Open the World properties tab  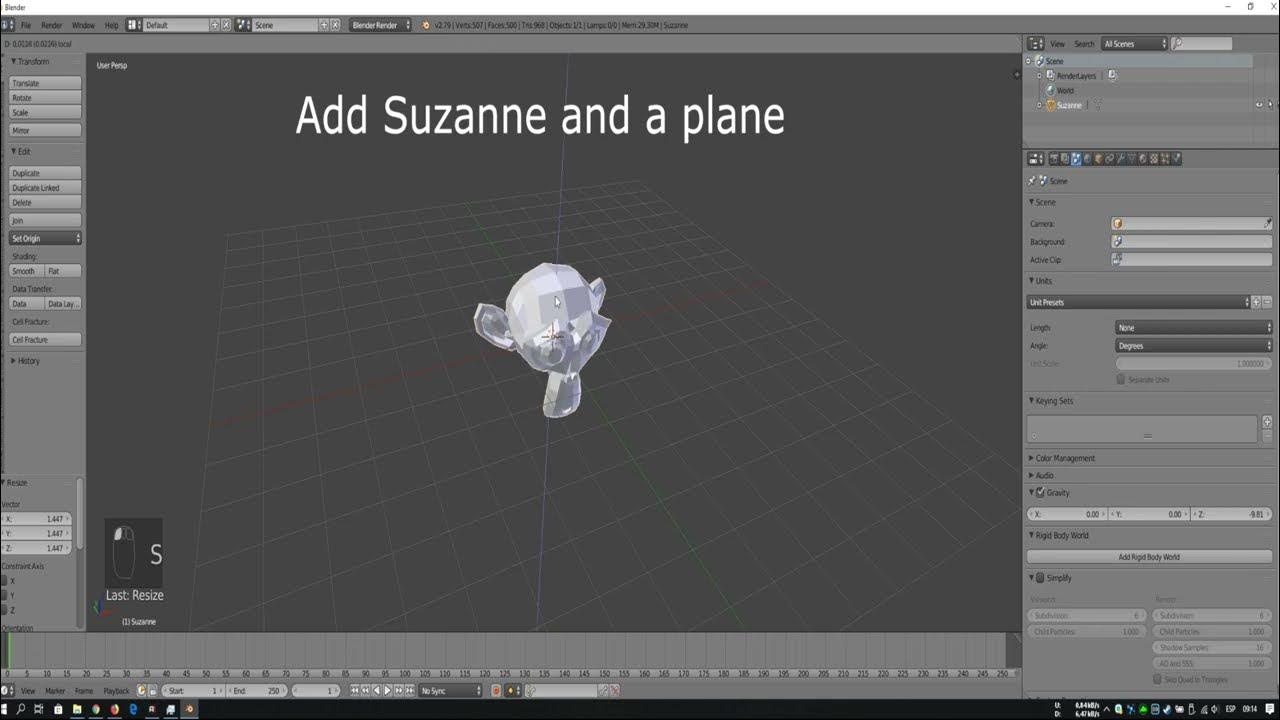click(x=1087, y=159)
